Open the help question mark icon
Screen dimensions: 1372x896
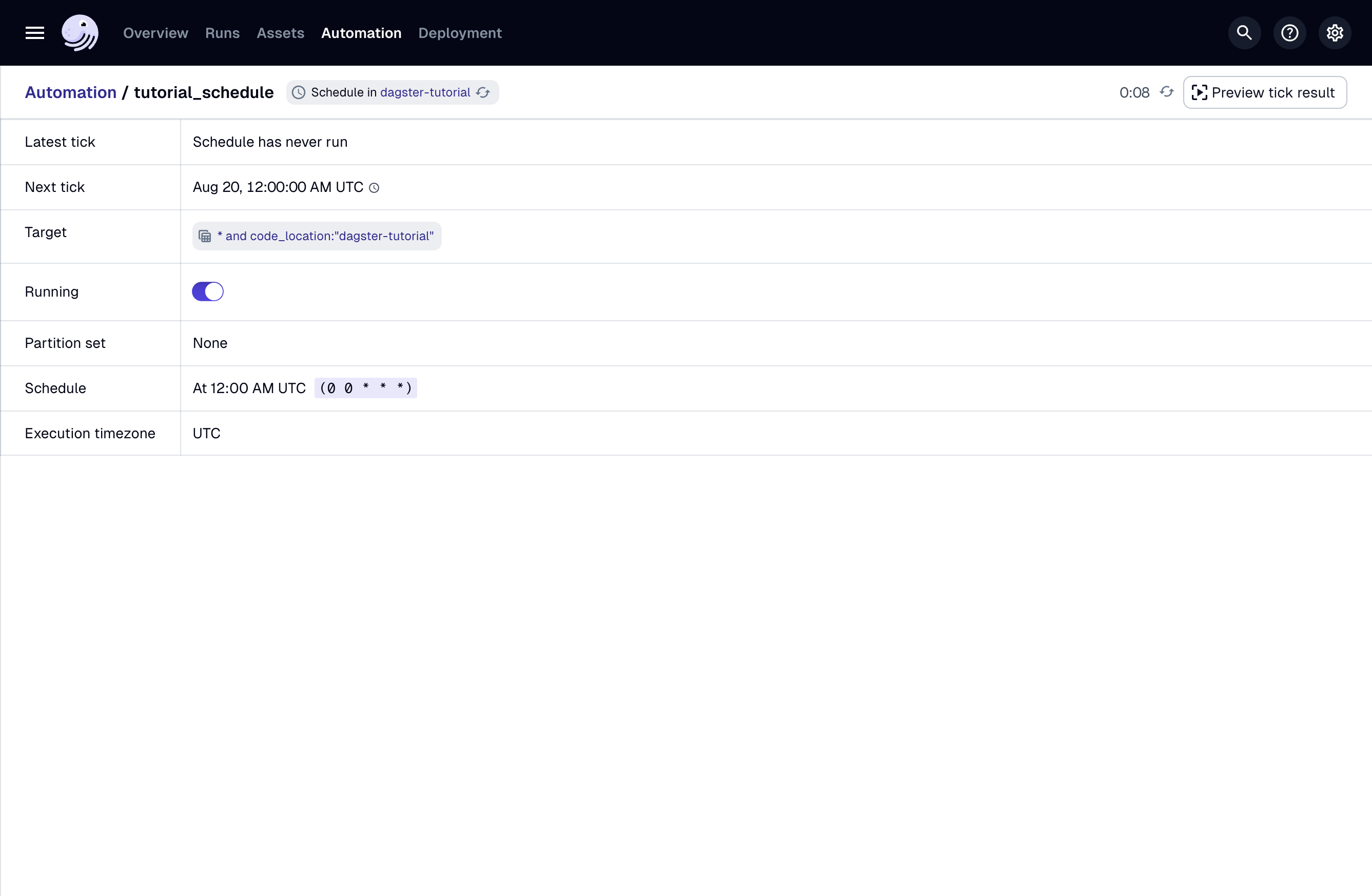pyautogui.click(x=1289, y=33)
